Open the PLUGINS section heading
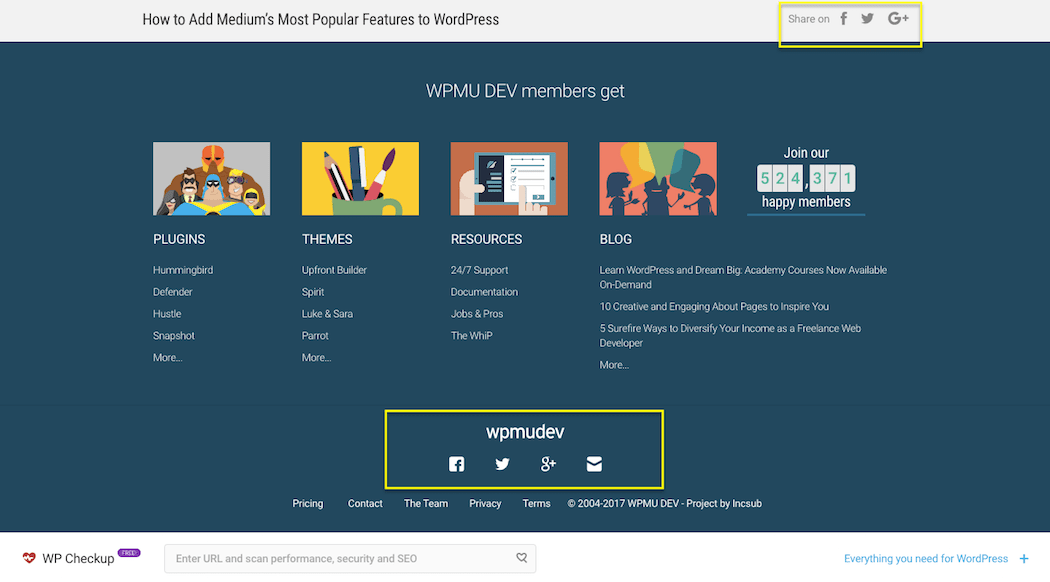This screenshot has height=582, width=1050. (x=179, y=239)
